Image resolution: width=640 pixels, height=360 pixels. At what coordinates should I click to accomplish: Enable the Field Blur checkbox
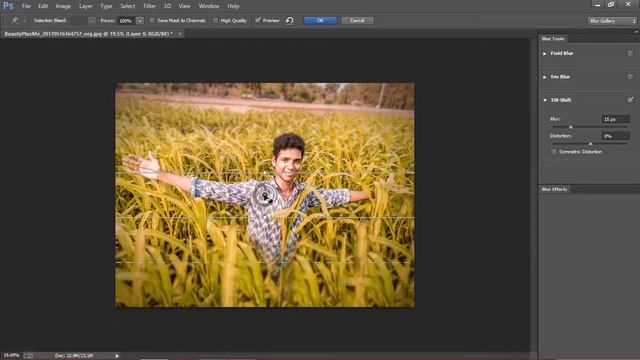[x=630, y=53]
